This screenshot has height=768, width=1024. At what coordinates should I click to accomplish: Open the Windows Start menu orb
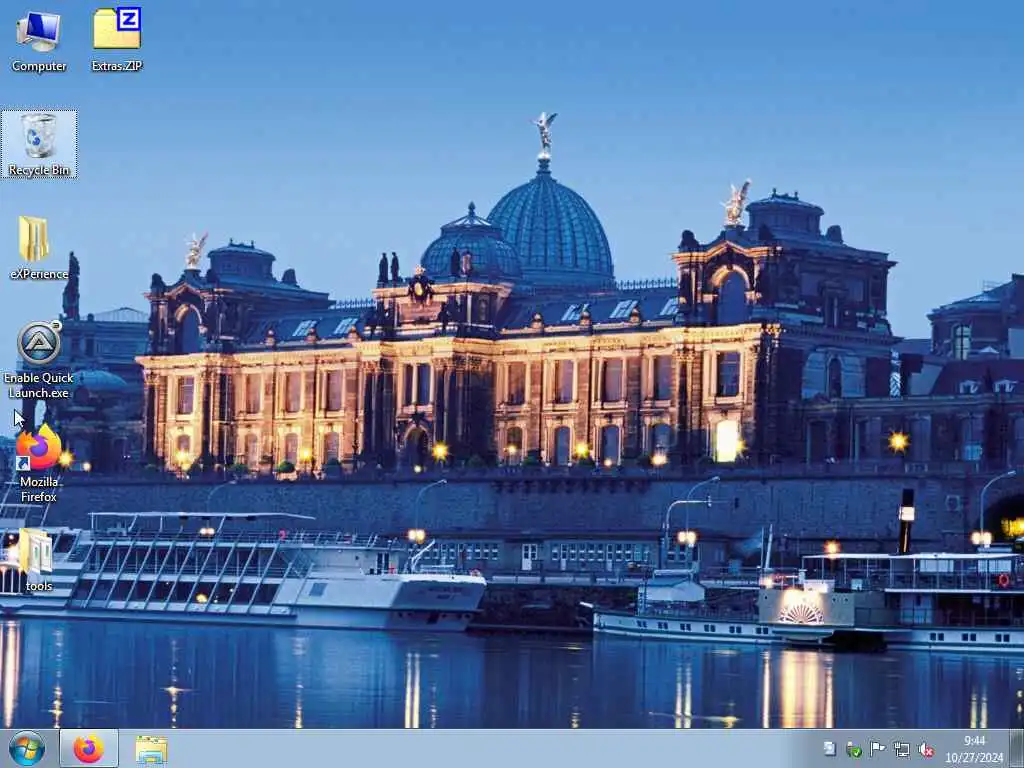[27, 748]
